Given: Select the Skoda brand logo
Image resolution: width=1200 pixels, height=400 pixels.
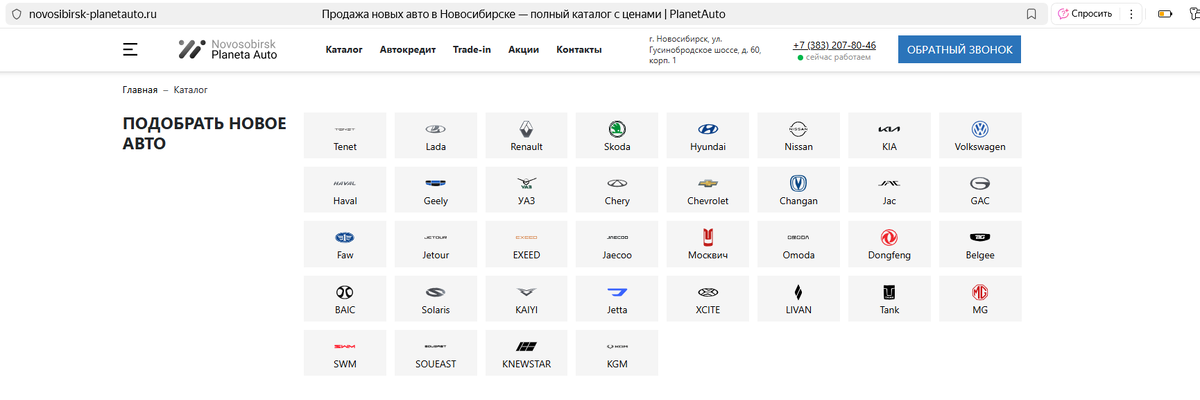Looking at the screenshot, I should point(617,129).
